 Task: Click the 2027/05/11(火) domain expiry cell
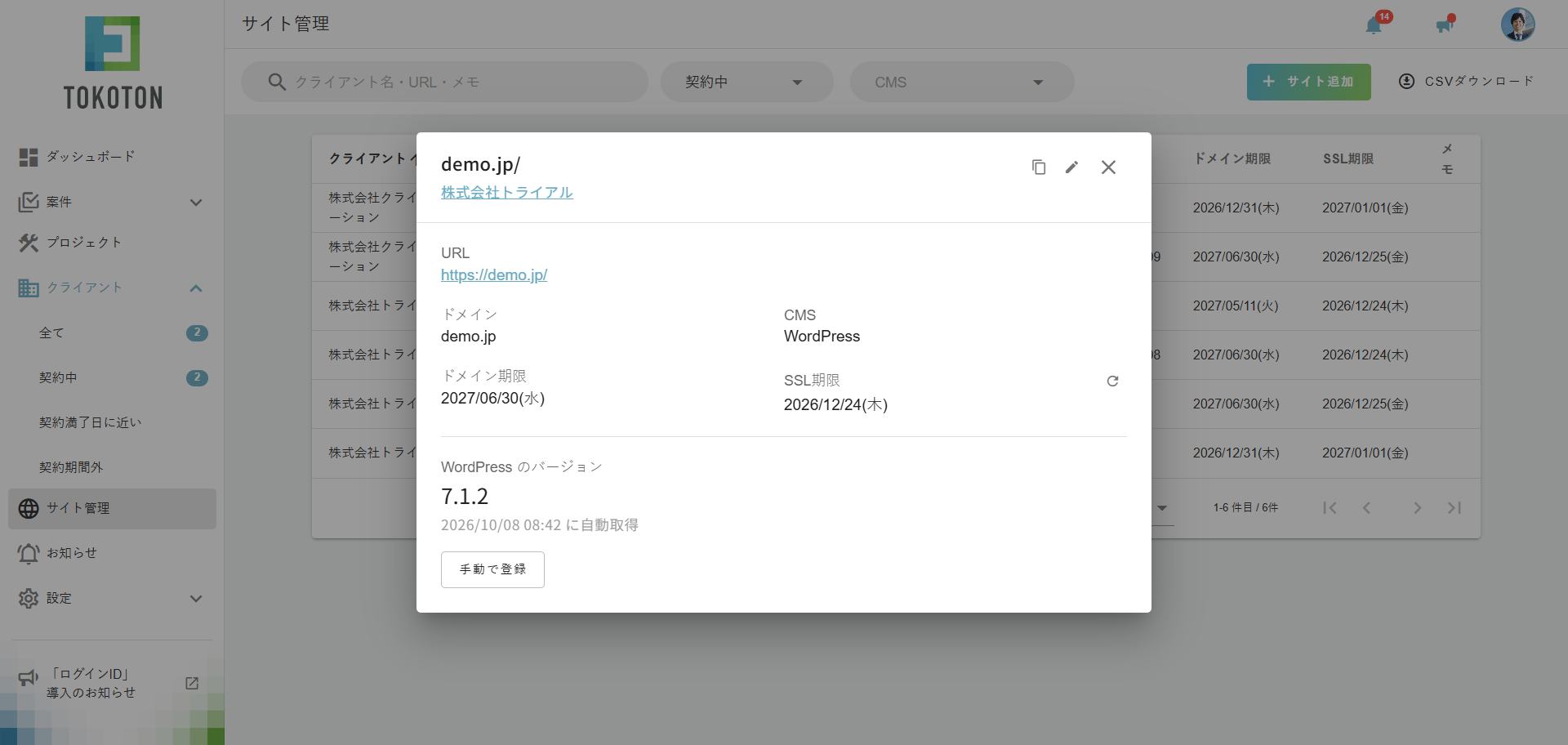tap(1236, 306)
